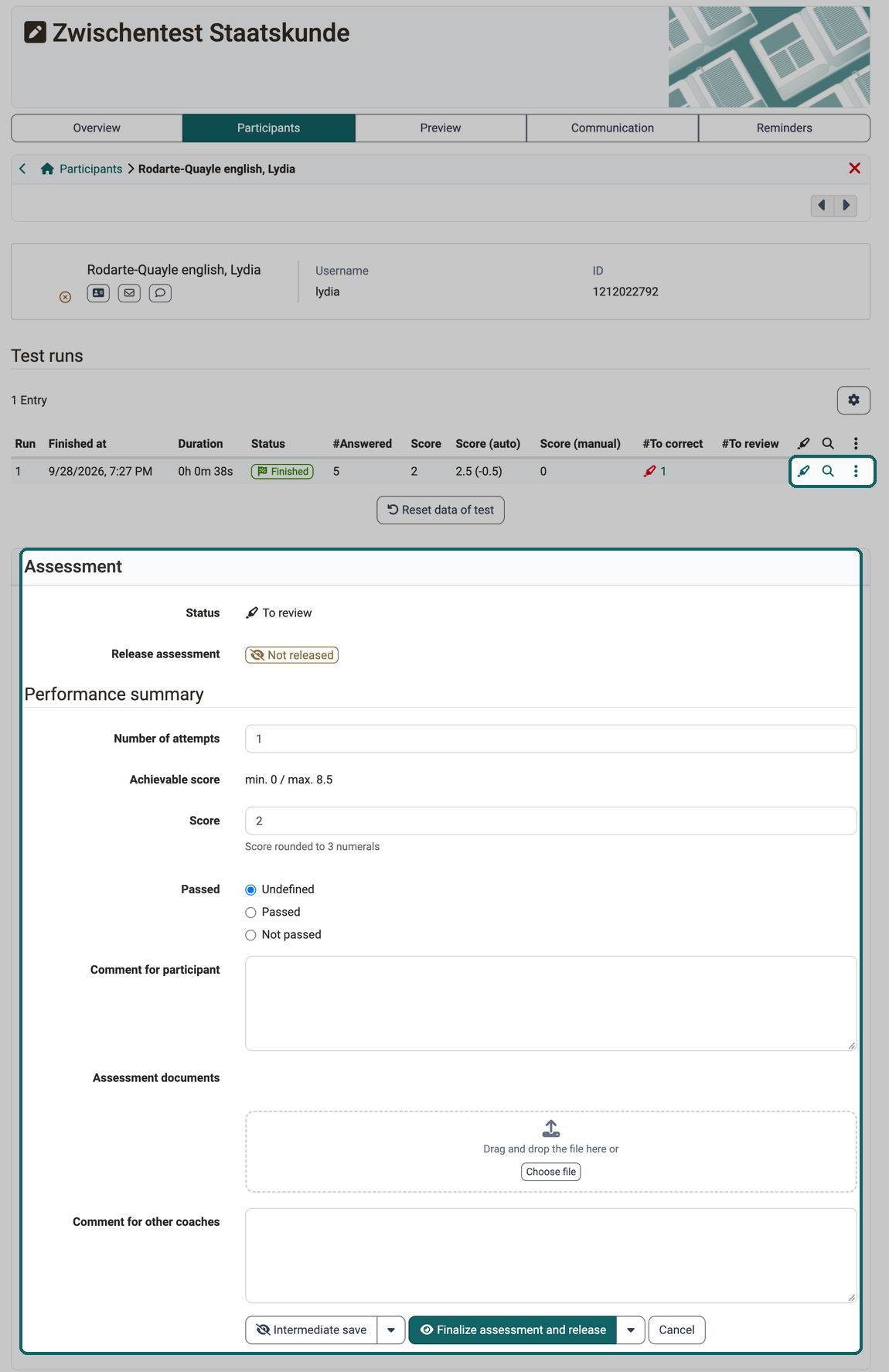The image size is (889, 1372).
Task: Click the Number of attempts field
Action: [x=550, y=739]
